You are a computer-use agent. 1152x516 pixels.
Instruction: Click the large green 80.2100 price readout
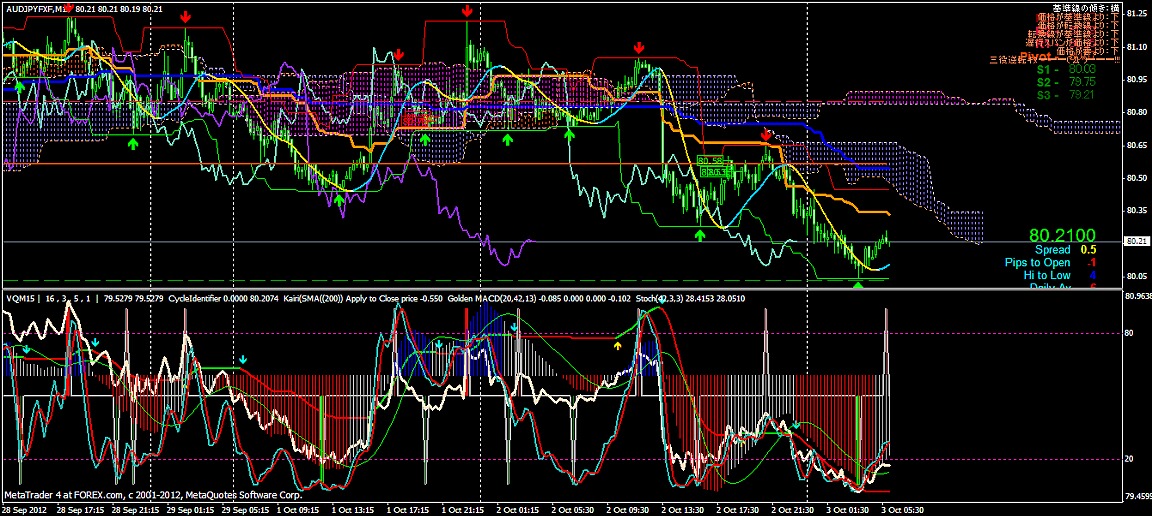click(1065, 234)
